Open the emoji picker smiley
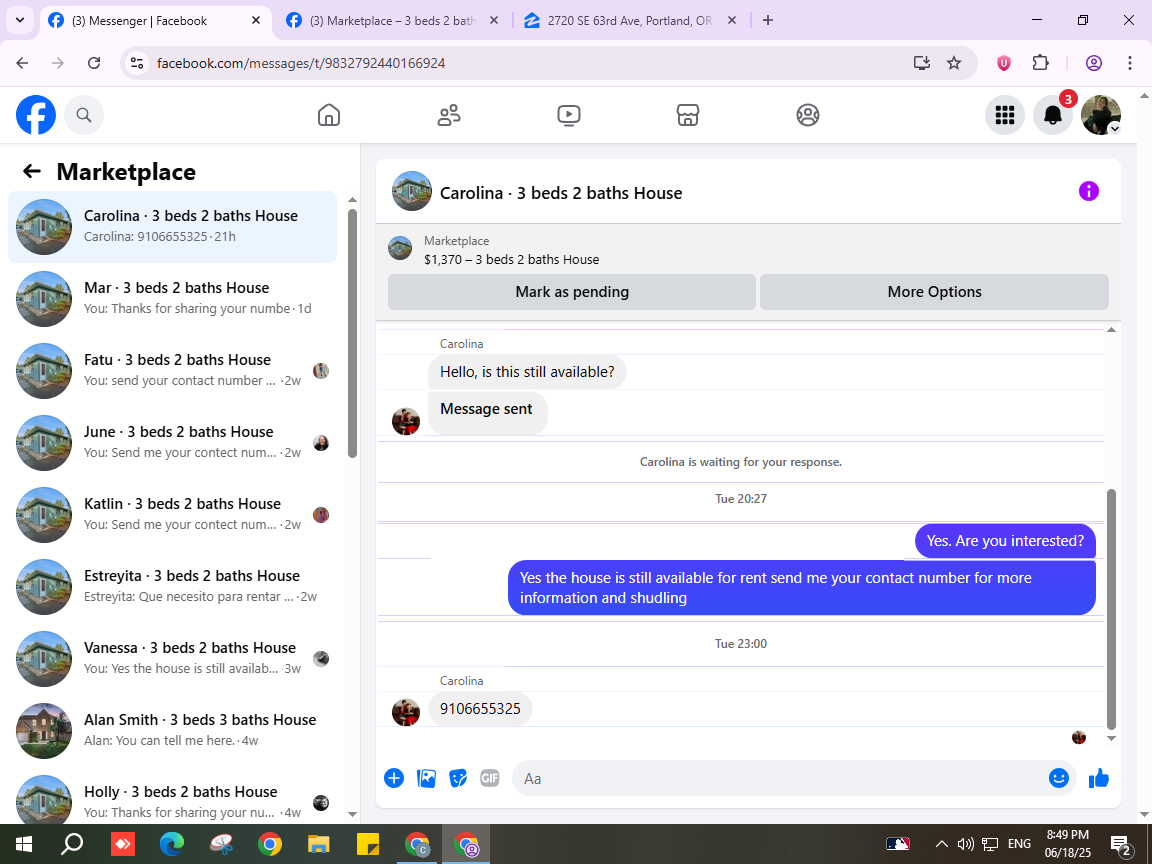 (1058, 778)
